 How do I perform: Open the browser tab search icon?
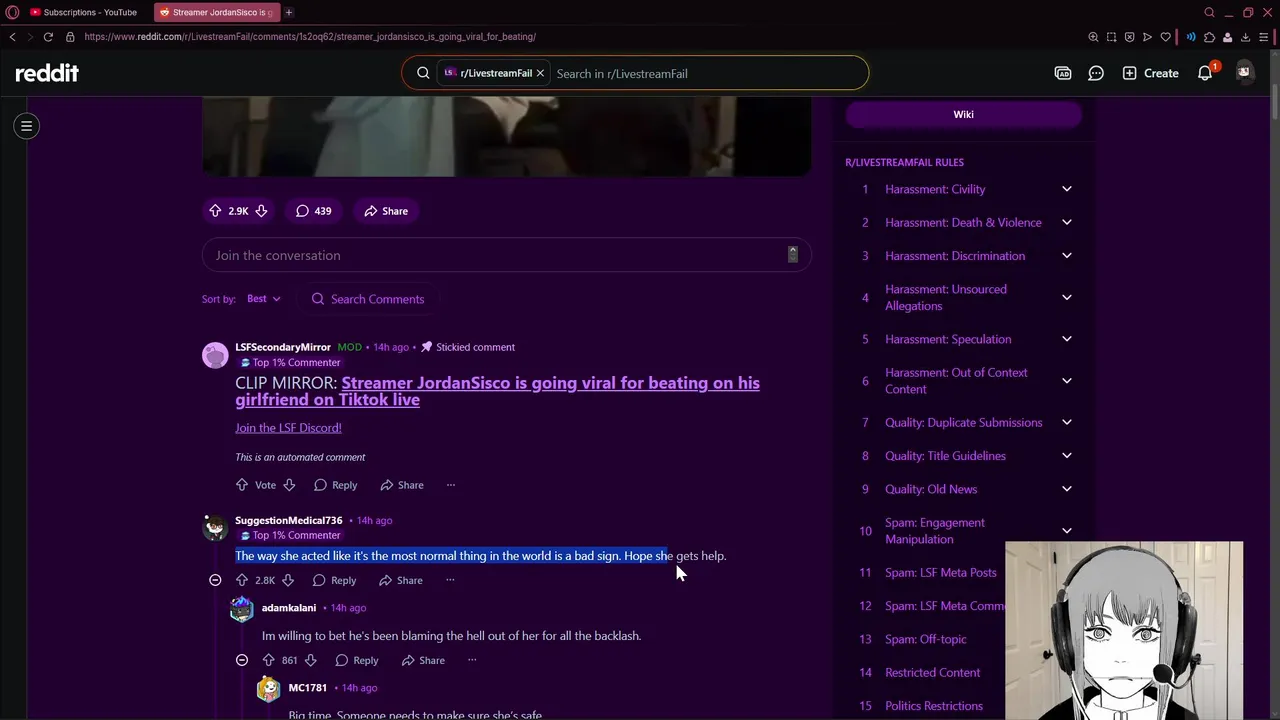pyautogui.click(x=1209, y=12)
